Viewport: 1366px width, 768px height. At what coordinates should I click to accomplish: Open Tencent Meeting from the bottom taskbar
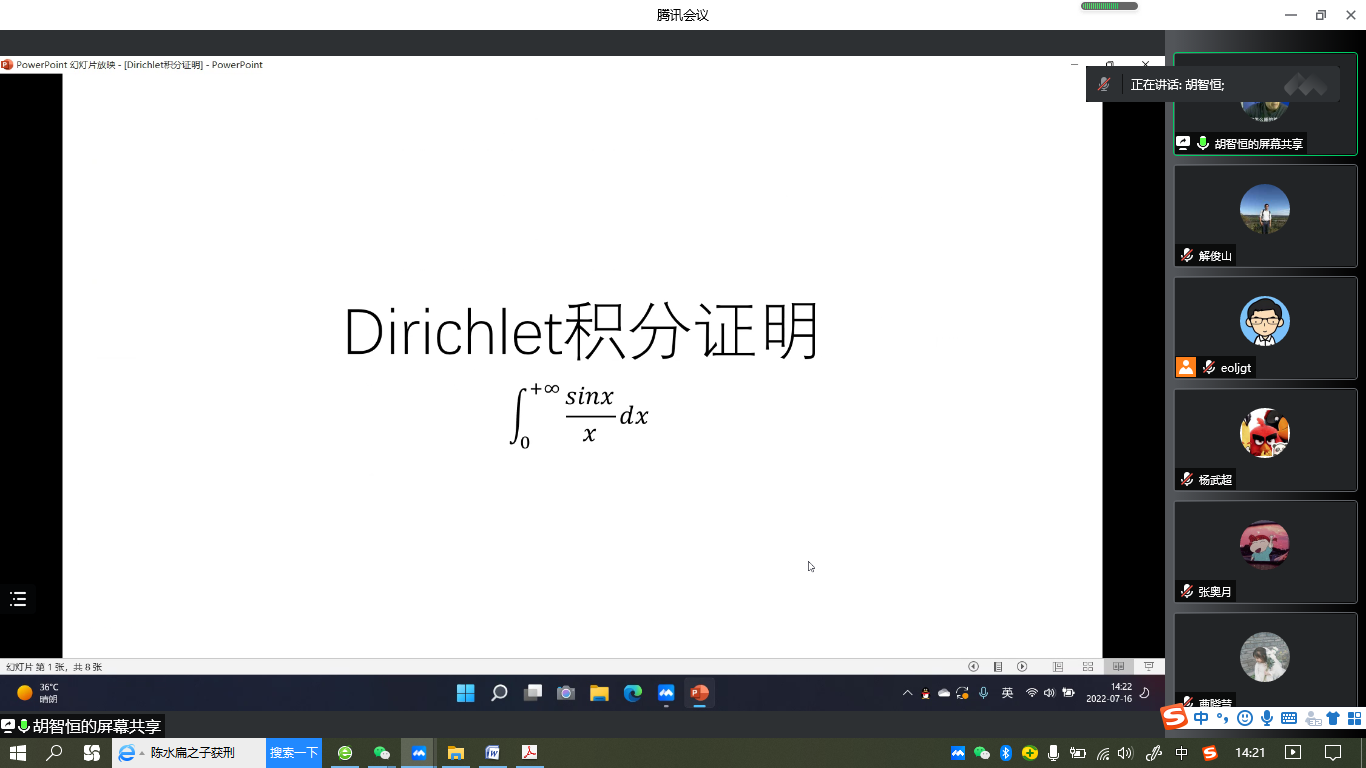click(419, 753)
